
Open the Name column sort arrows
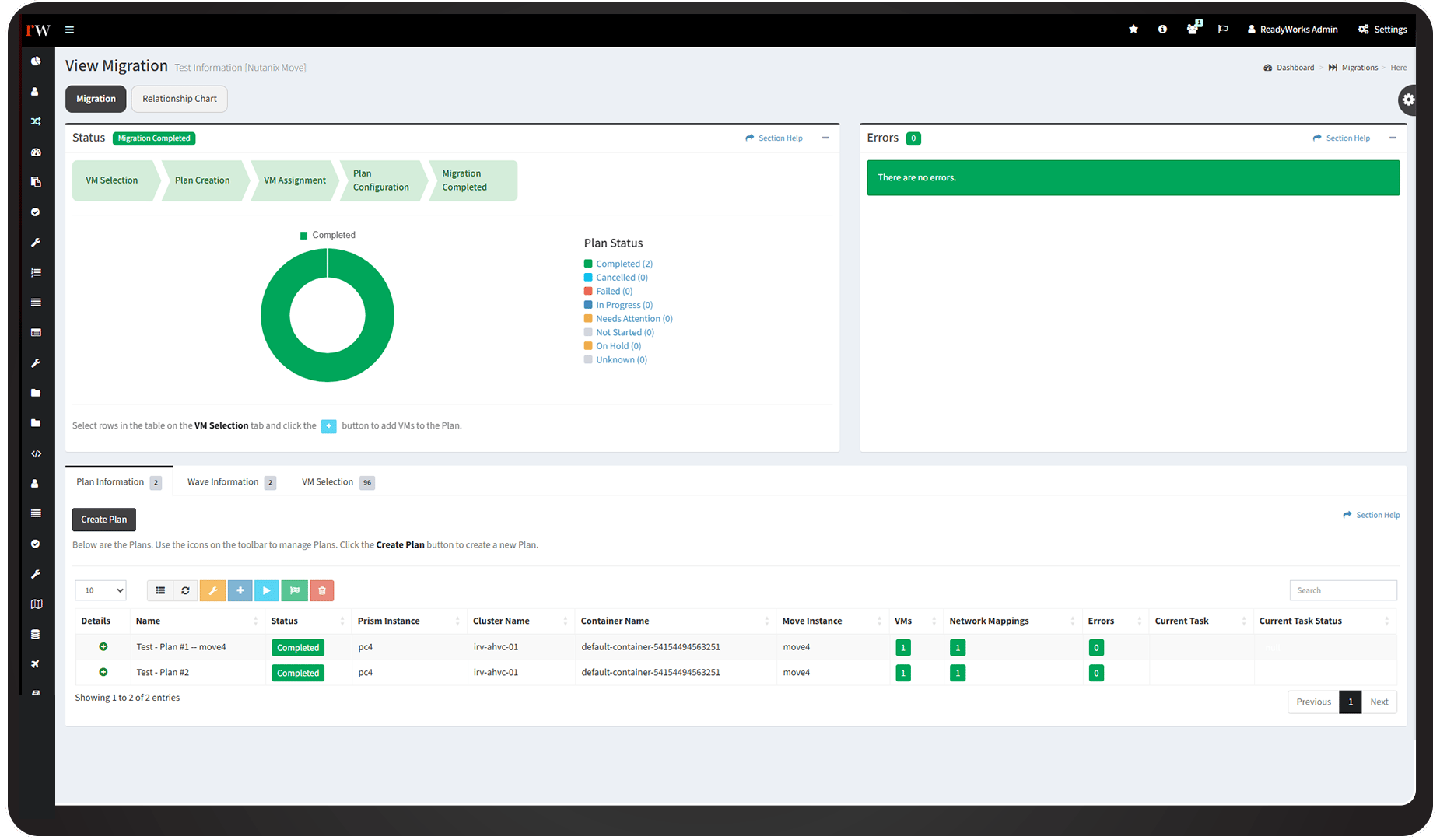click(x=255, y=621)
